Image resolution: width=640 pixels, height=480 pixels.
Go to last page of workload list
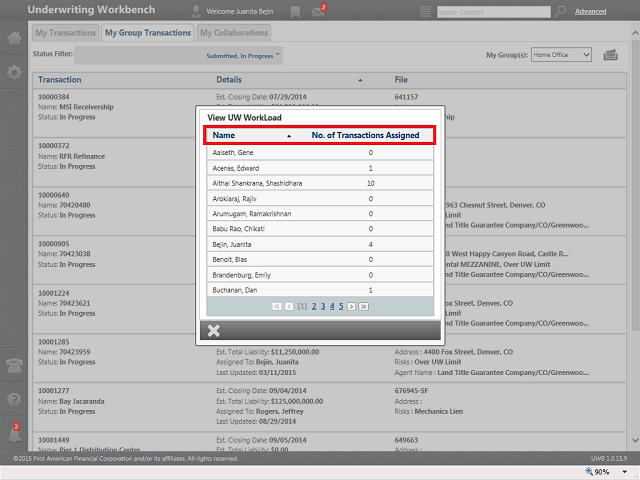(363, 307)
